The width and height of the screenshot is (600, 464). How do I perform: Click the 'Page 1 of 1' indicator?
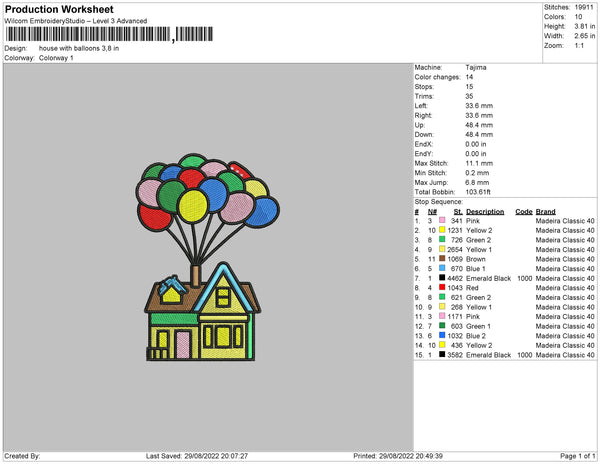pos(577,456)
